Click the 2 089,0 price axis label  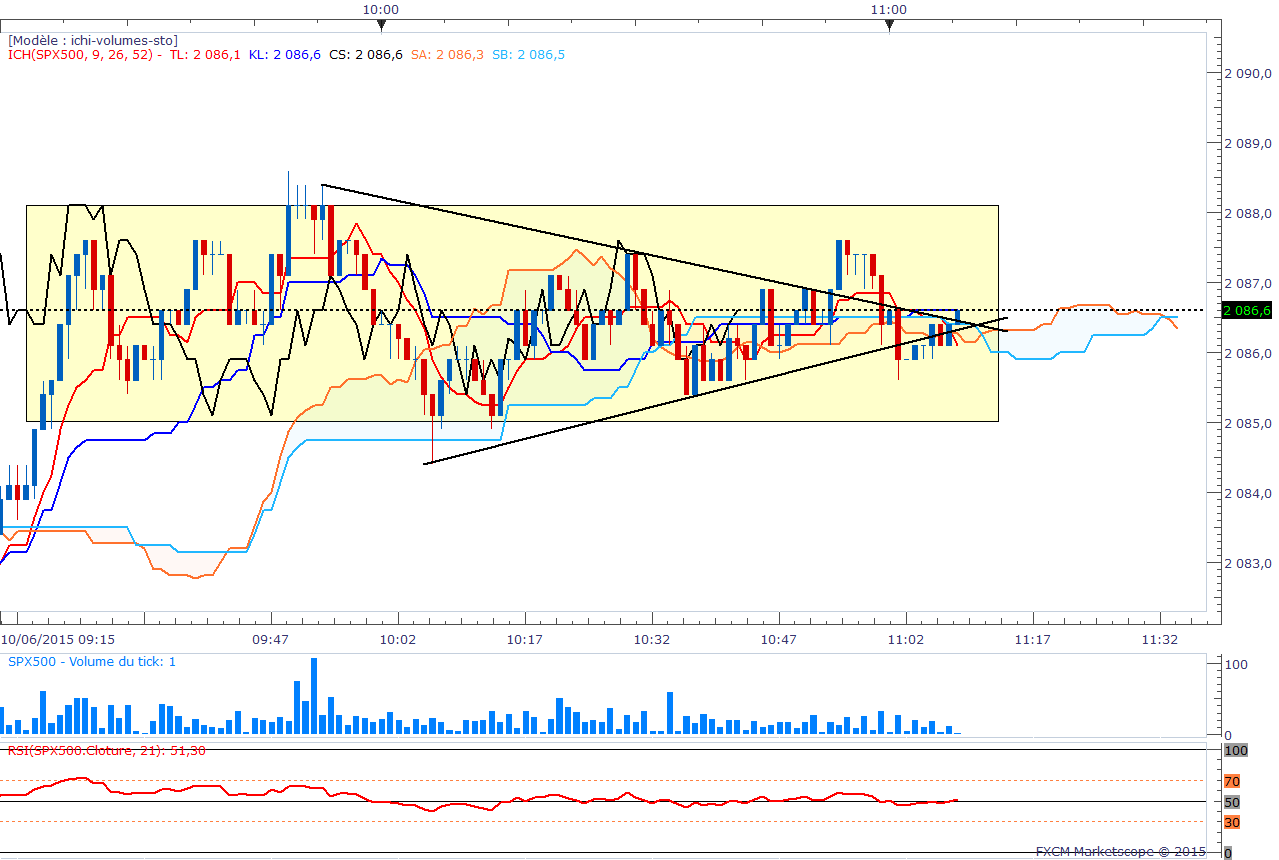1246,144
